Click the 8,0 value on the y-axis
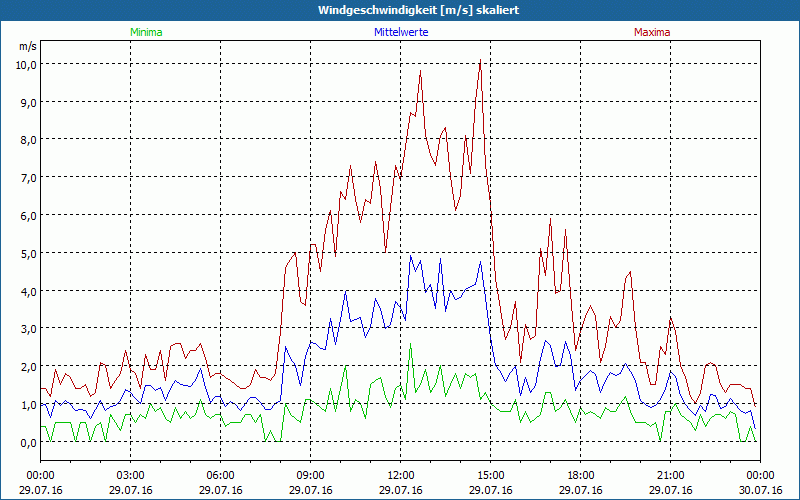 coord(24,140)
